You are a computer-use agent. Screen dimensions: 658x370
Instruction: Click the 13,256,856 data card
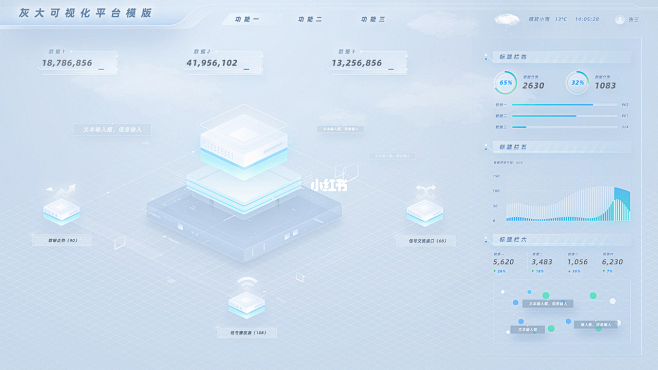368,61
